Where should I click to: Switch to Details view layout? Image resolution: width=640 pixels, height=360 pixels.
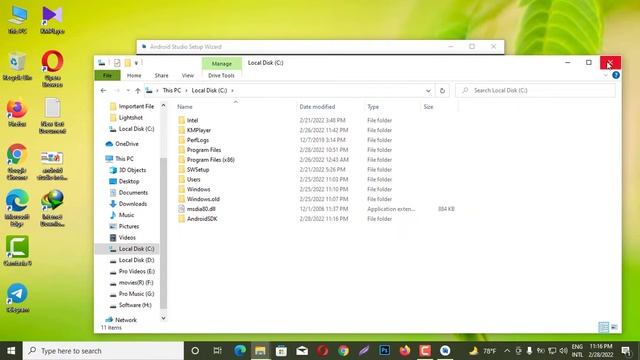(x=603, y=327)
